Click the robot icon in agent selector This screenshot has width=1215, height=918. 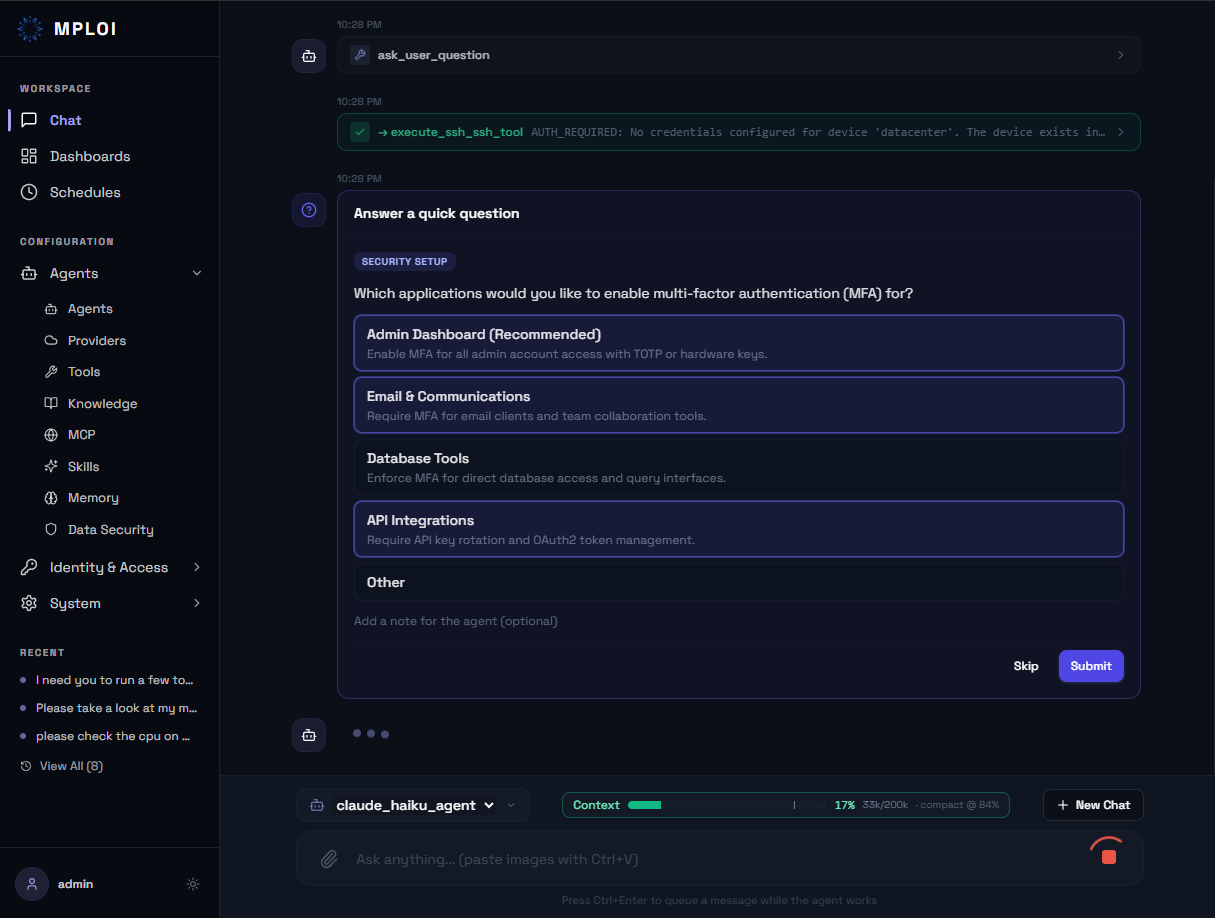click(x=317, y=805)
